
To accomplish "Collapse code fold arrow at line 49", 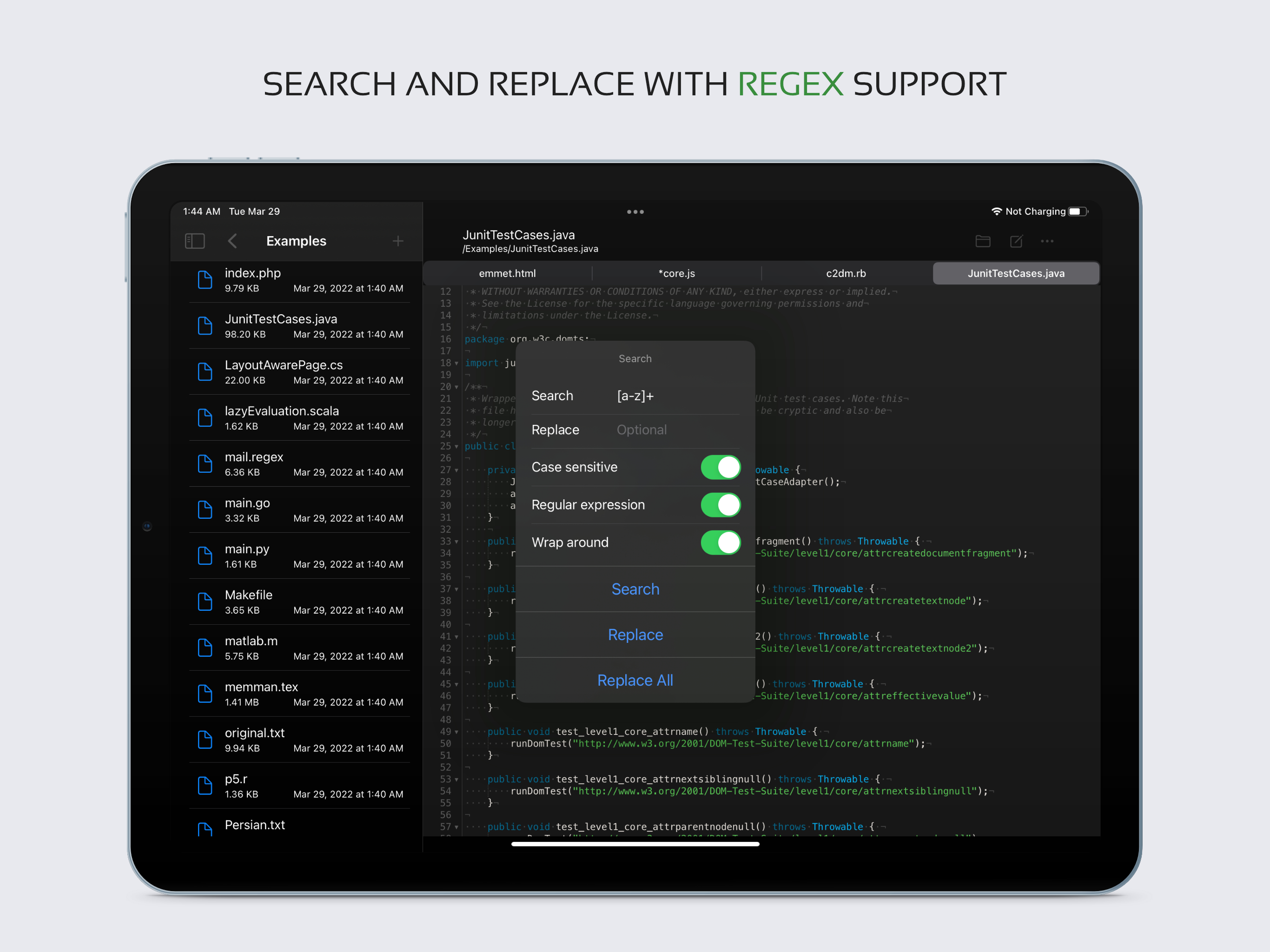I will tap(456, 732).
